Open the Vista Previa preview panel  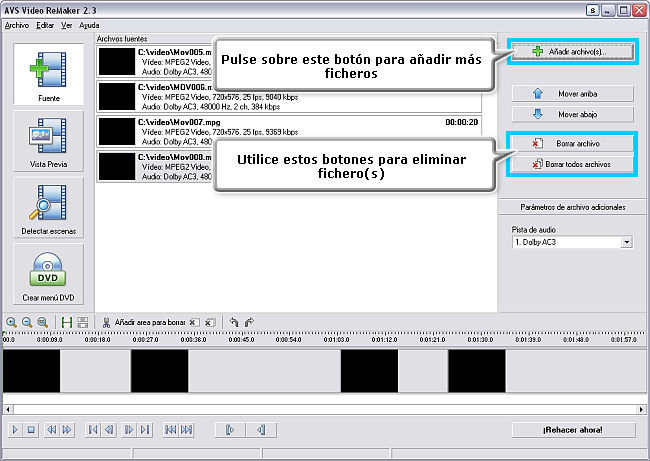click(x=49, y=141)
